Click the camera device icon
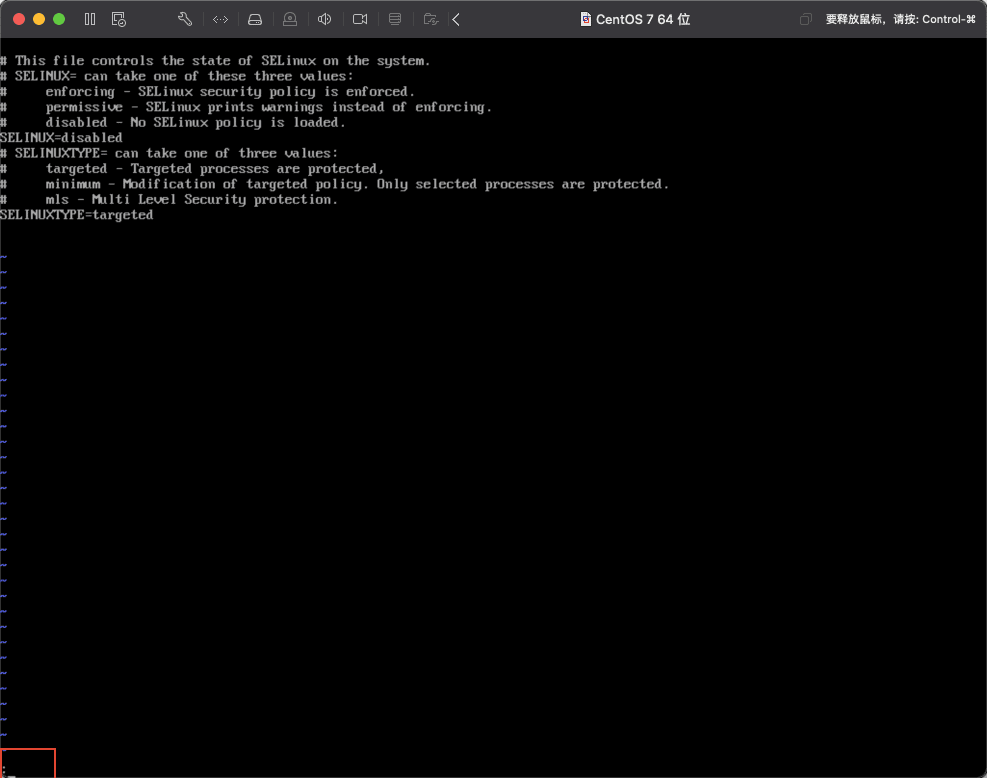 (360, 19)
